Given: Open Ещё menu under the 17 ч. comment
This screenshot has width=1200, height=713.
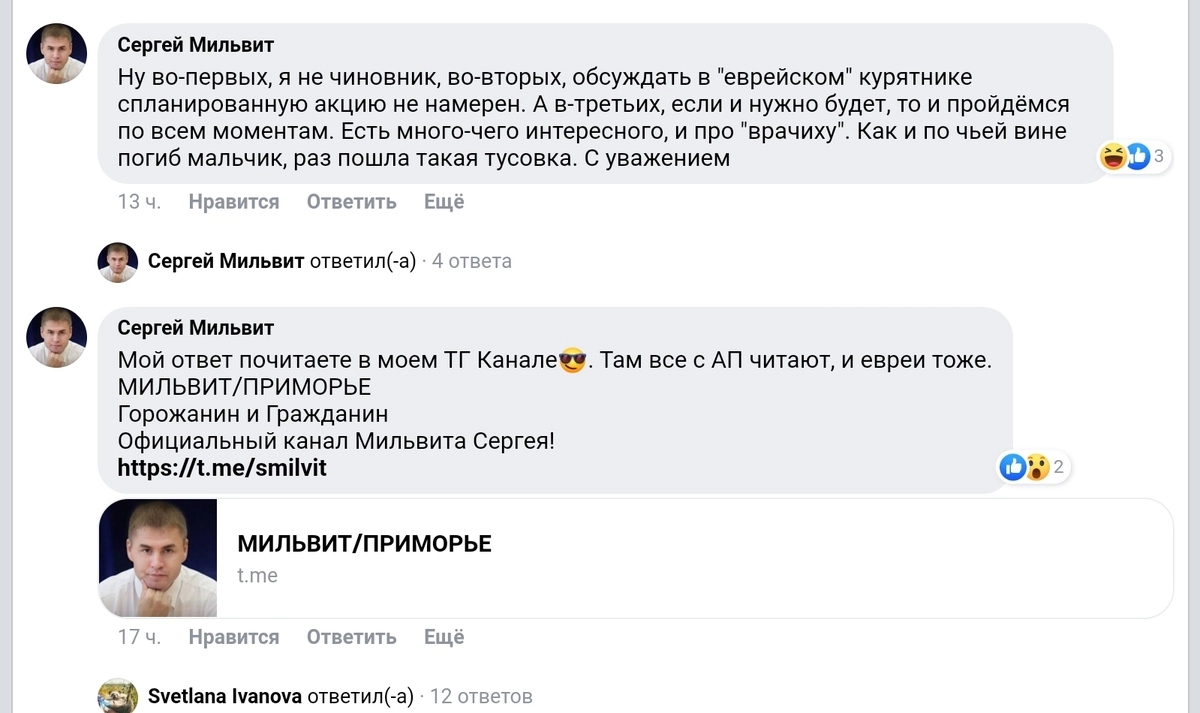Looking at the screenshot, I should point(444,637).
